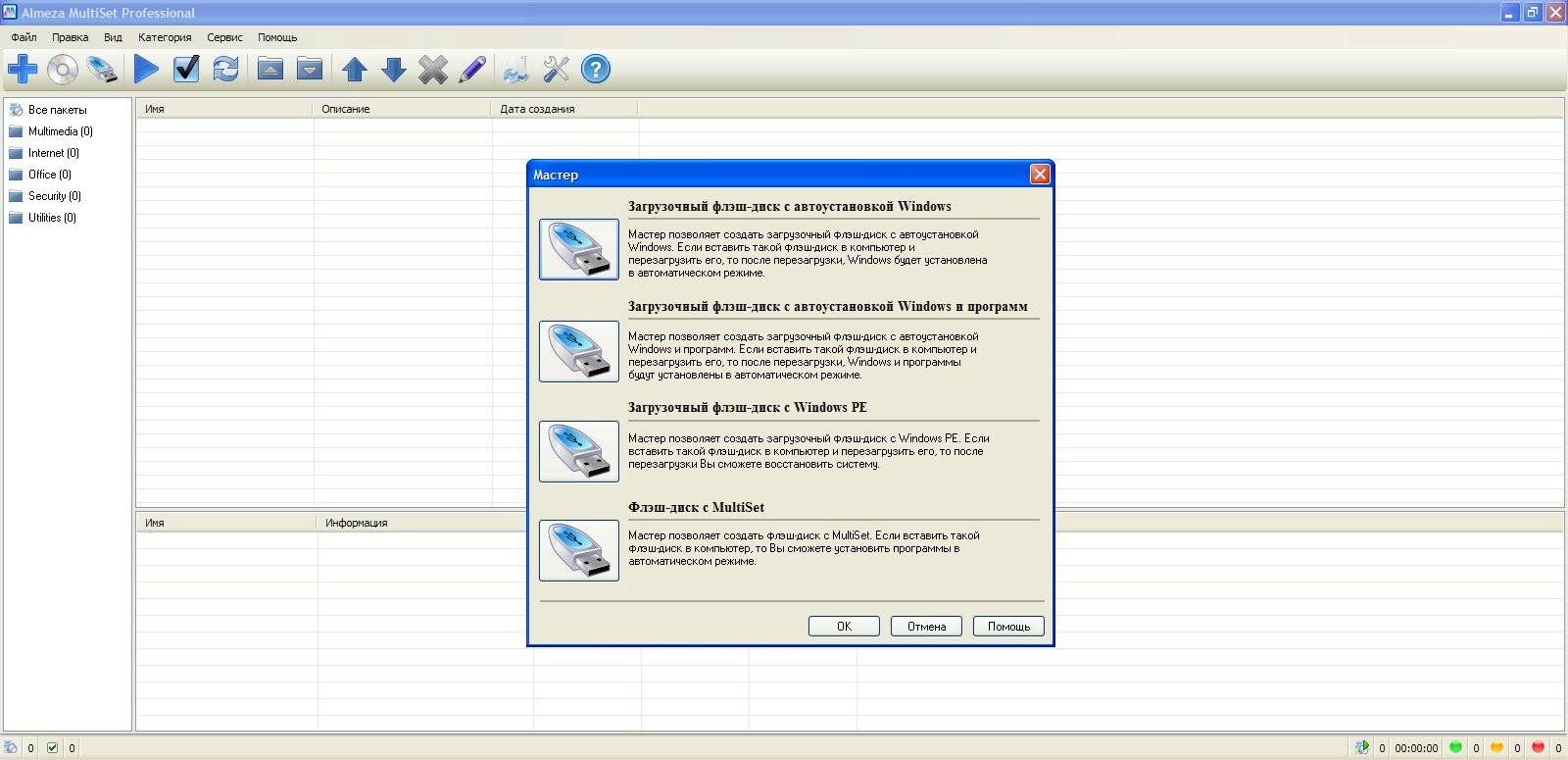The image size is (1568, 760).
Task: Click the CD disc toolbar icon
Action: [x=63, y=70]
